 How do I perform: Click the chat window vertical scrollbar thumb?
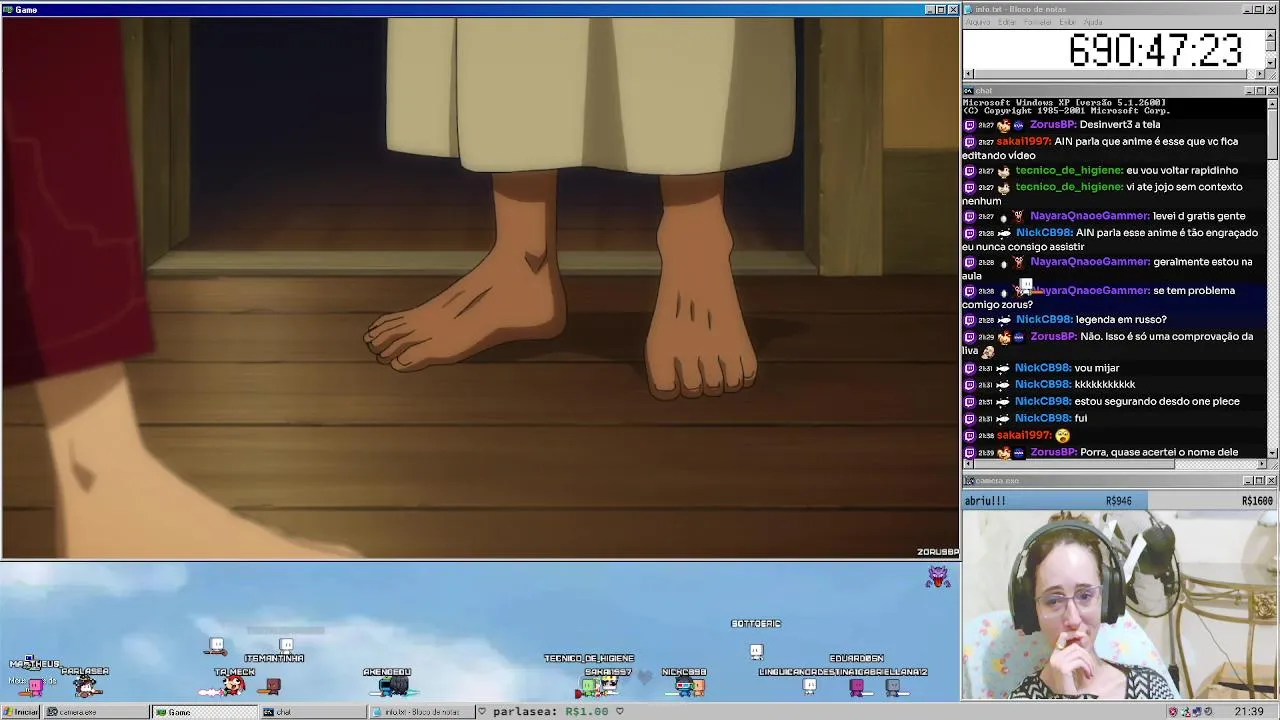[x=1272, y=135]
